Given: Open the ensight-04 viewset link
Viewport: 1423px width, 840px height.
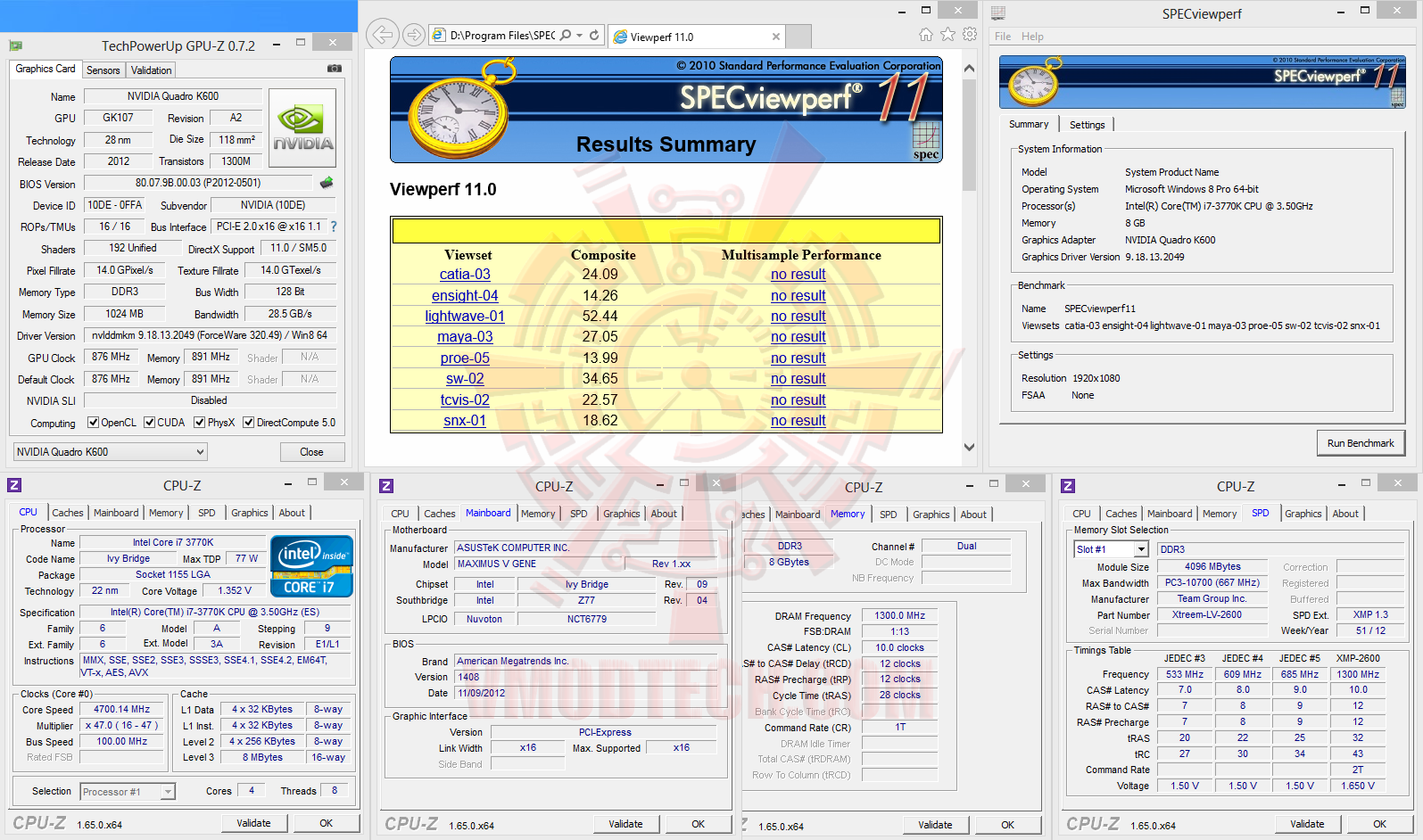Looking at the screenshot, I should point(465,296).
